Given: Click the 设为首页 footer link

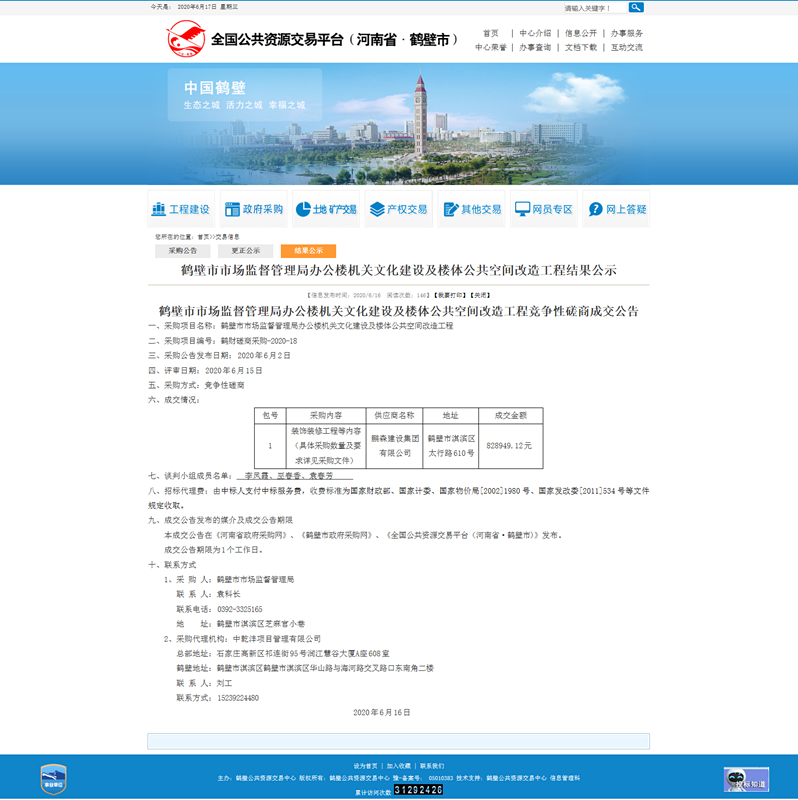Looking at the screenshot, I should pos(365,766).
